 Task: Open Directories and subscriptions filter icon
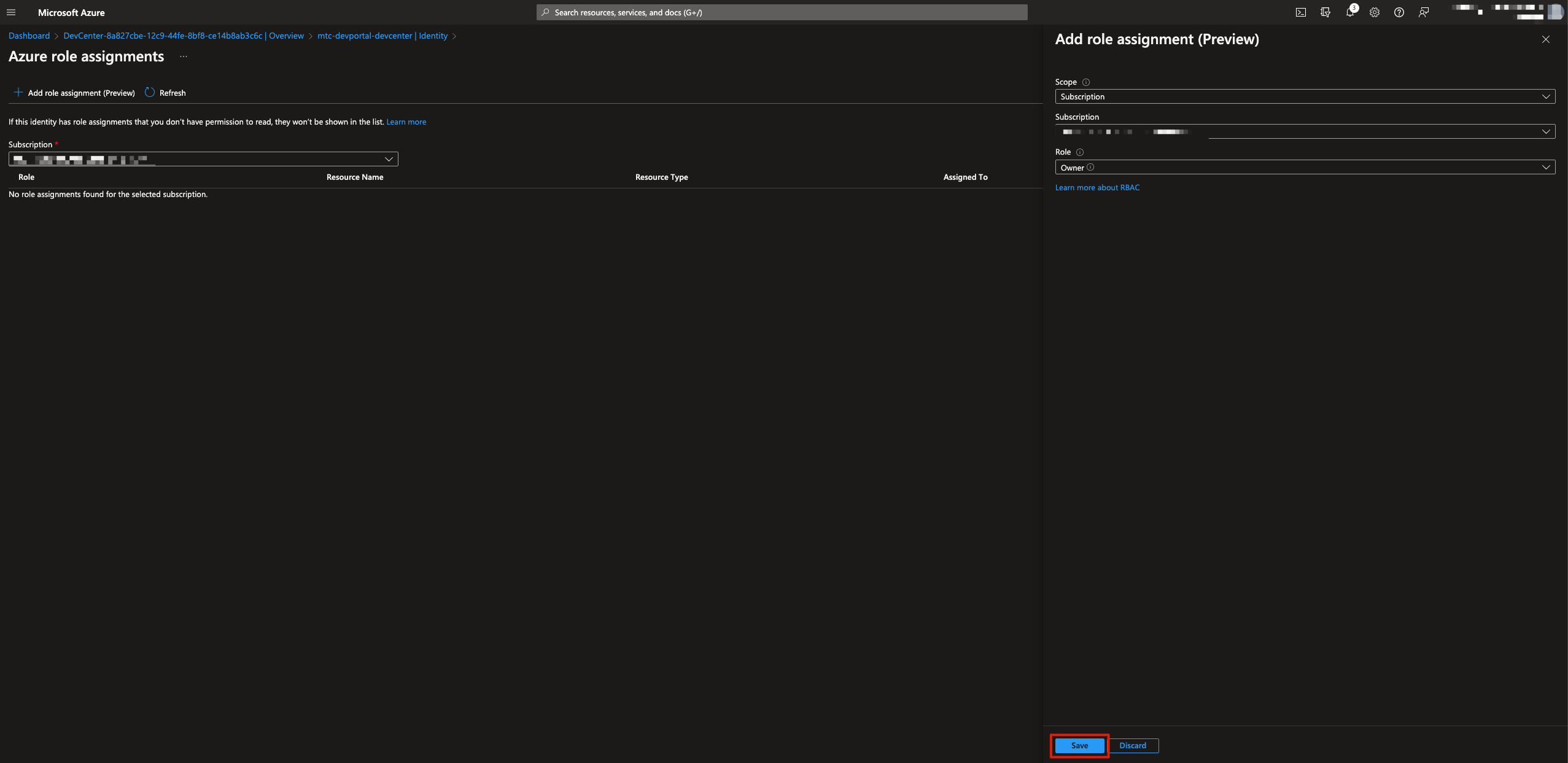(x=1325, y=12)
